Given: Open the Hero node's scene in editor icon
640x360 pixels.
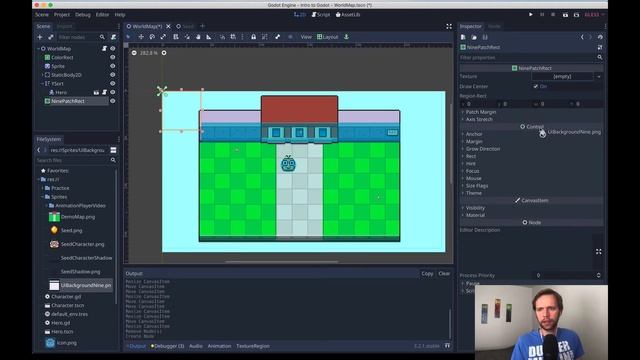Looking at the screenshot, I should pos(96,93).
